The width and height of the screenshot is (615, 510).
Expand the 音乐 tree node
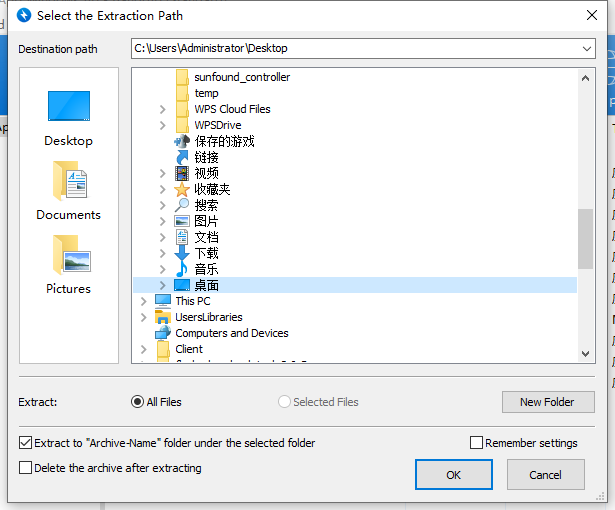(x=162, y=270)
